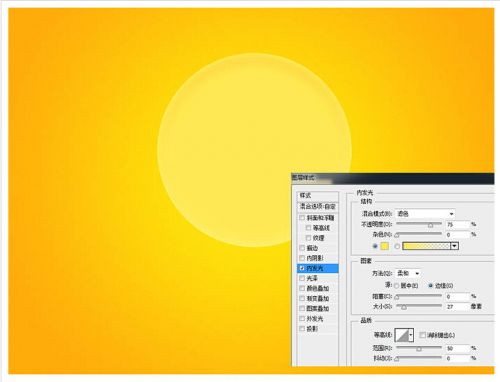Image resolution: width=500 pixels, height=382 pixels.
Task: Uncheck the Inner Glow (内发光) checkbox
Action: [302, 268]
